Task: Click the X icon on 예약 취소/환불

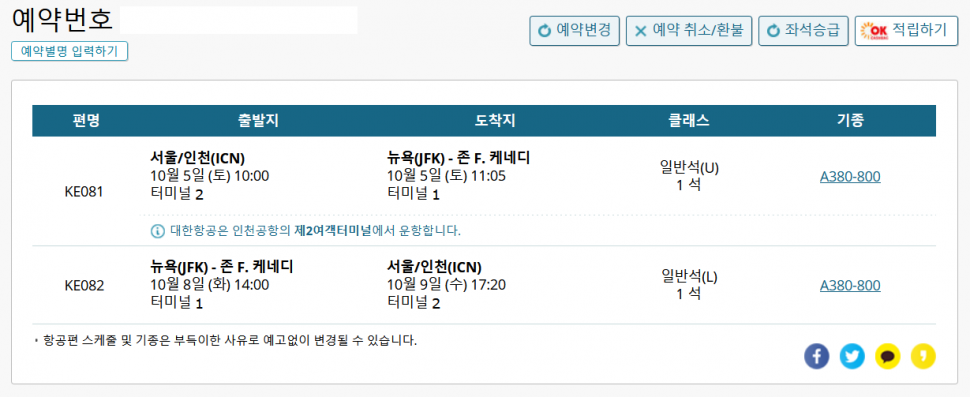Action: click(641, 31)
